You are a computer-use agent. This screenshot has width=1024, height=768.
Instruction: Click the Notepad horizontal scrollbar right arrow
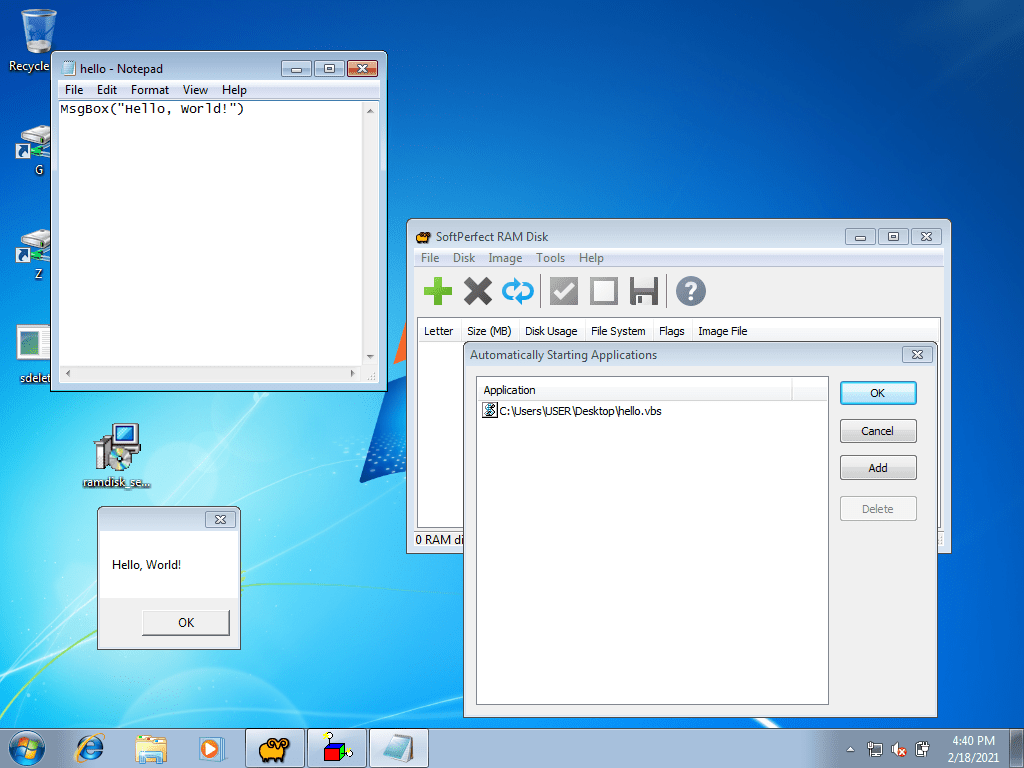[x=353, y=374]
